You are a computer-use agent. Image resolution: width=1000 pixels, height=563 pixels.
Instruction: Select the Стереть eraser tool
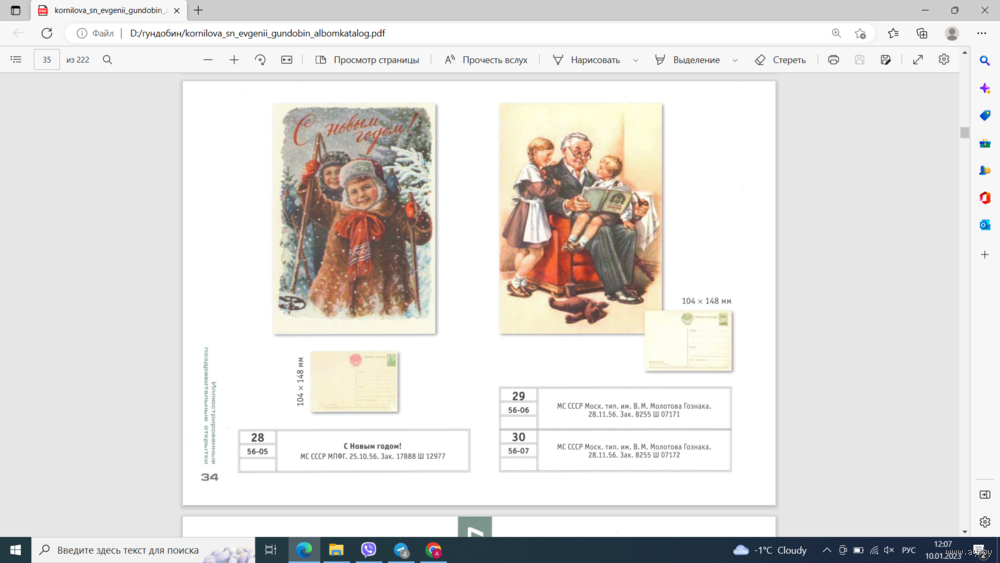pyautogui.click(x=780, y=59)
